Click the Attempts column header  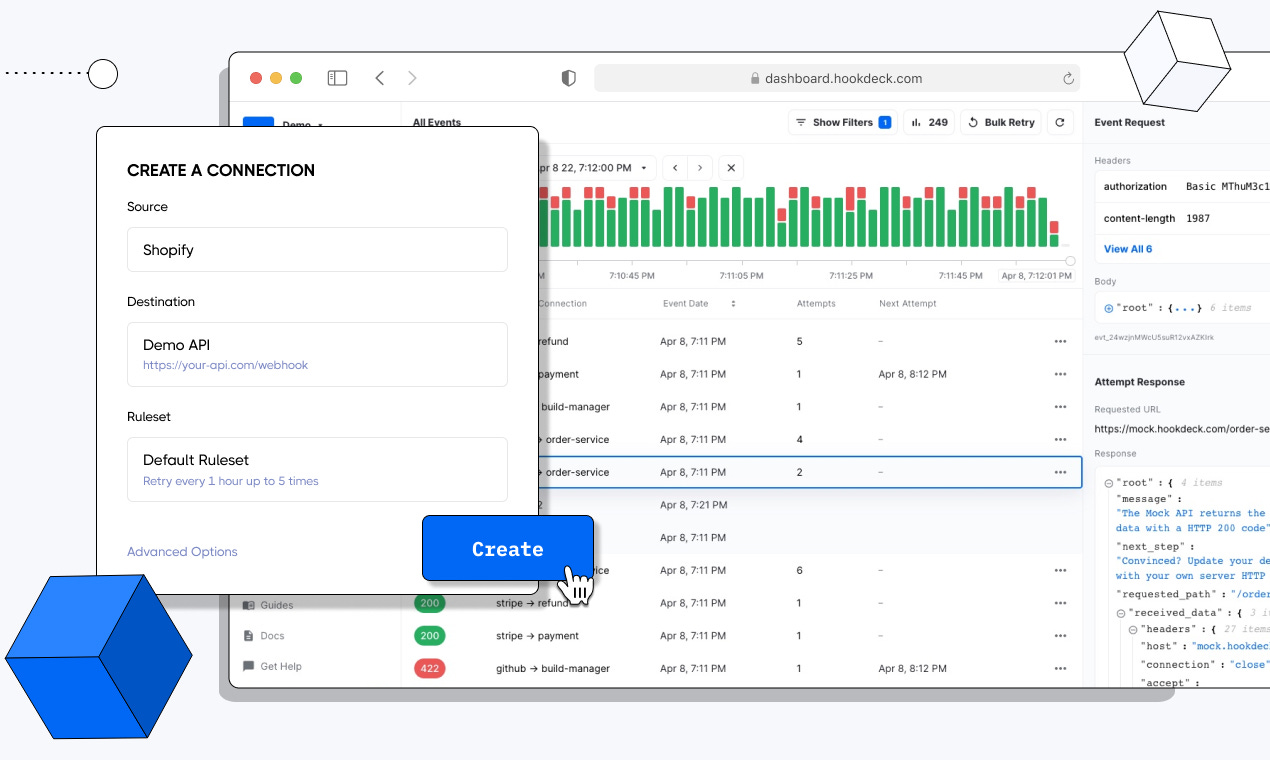(816, 303)
